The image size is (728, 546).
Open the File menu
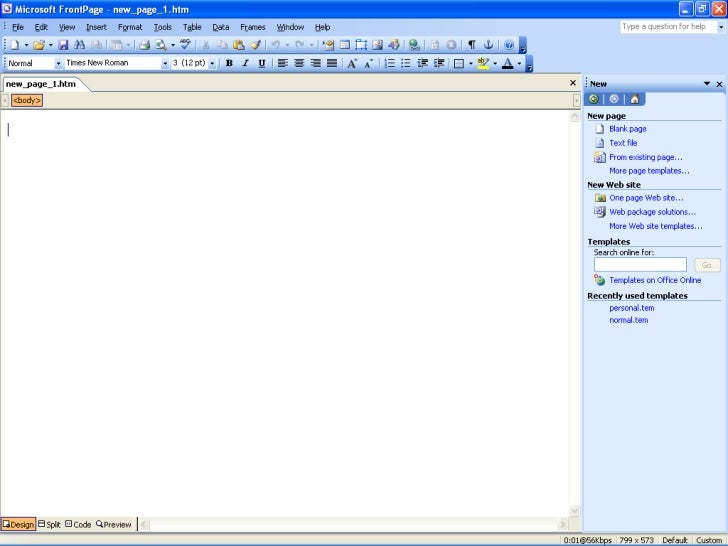click(x=18, y=27)
